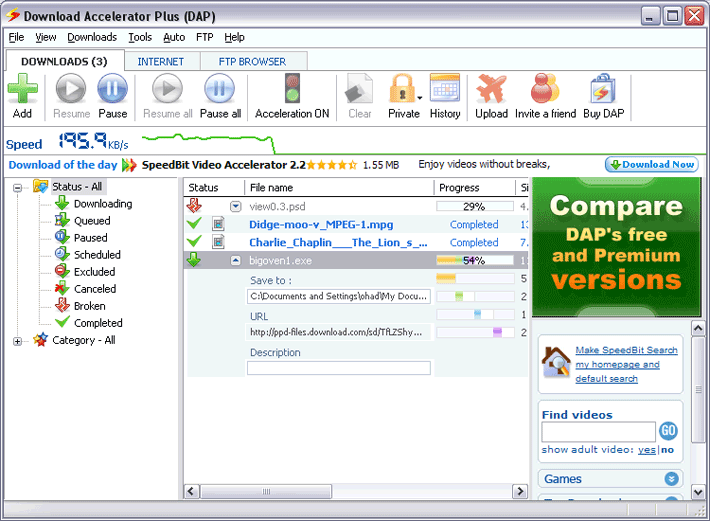Switch to the FTP BROWSER tab

pyautogui.click(x=252, y=62)
